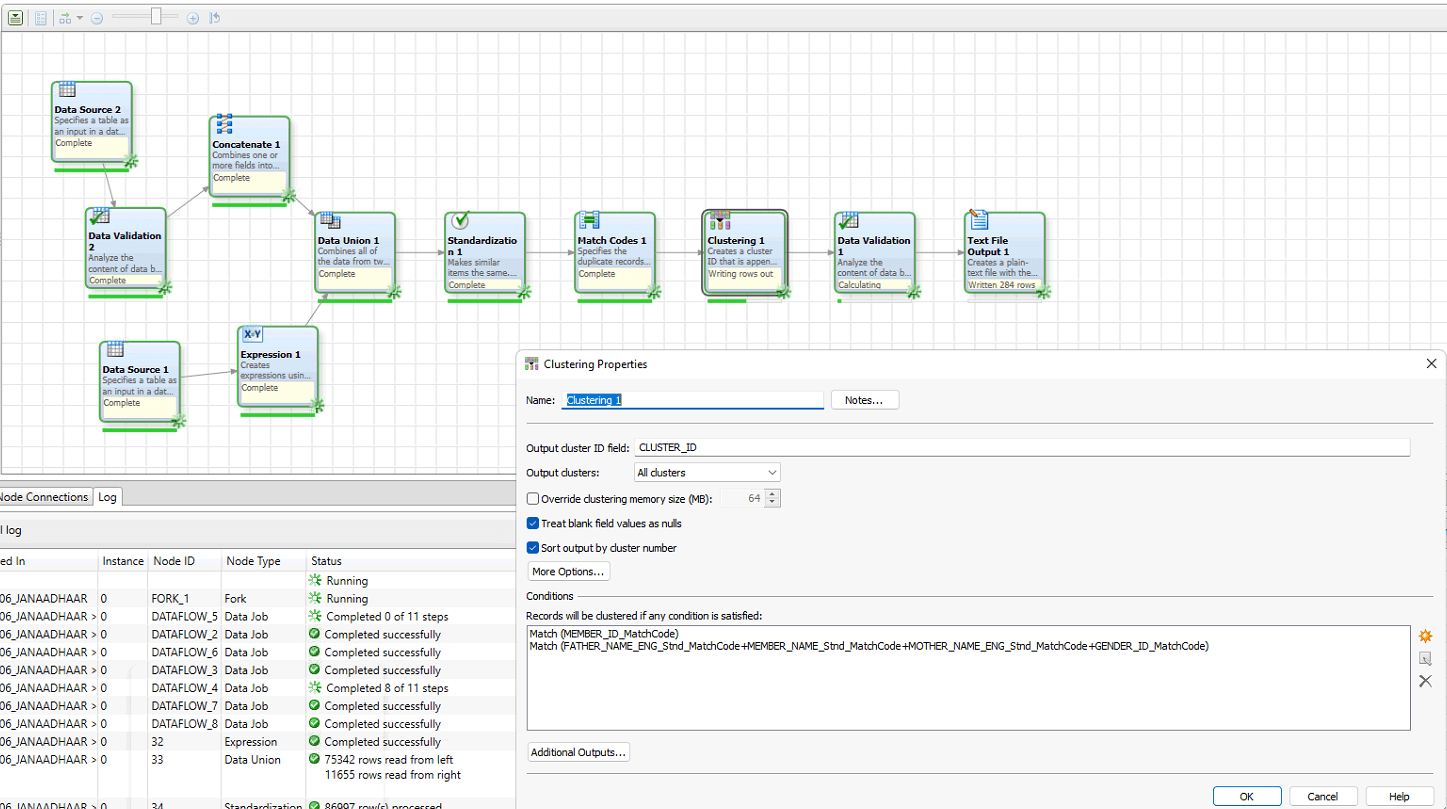
Task: Click the grid details icon next to the green toolbar button
Action: pos(41,16)
